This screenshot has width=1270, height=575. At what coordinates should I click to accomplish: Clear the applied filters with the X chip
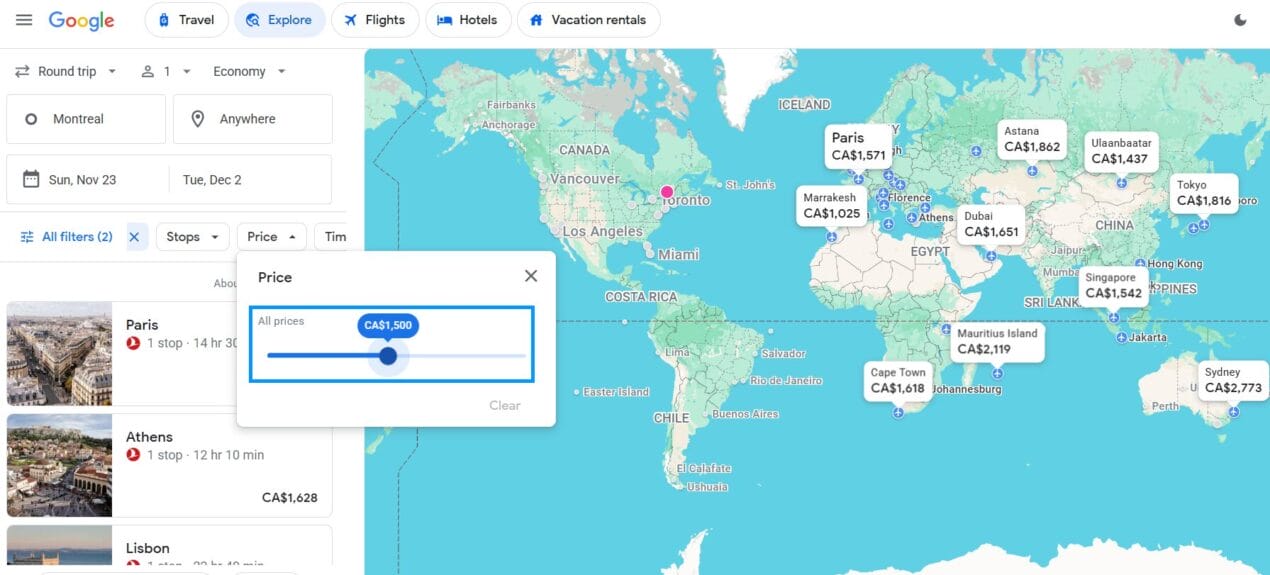135,237
